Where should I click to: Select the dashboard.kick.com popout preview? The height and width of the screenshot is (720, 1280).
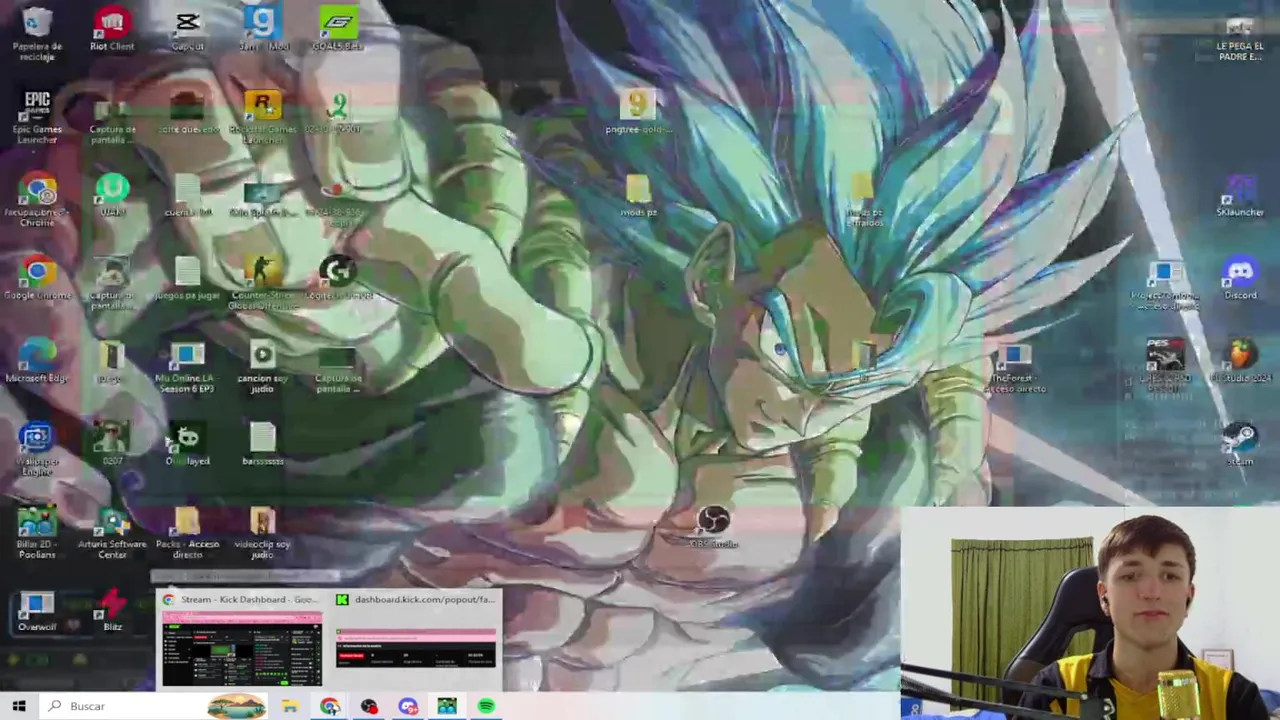pos(416,640)
